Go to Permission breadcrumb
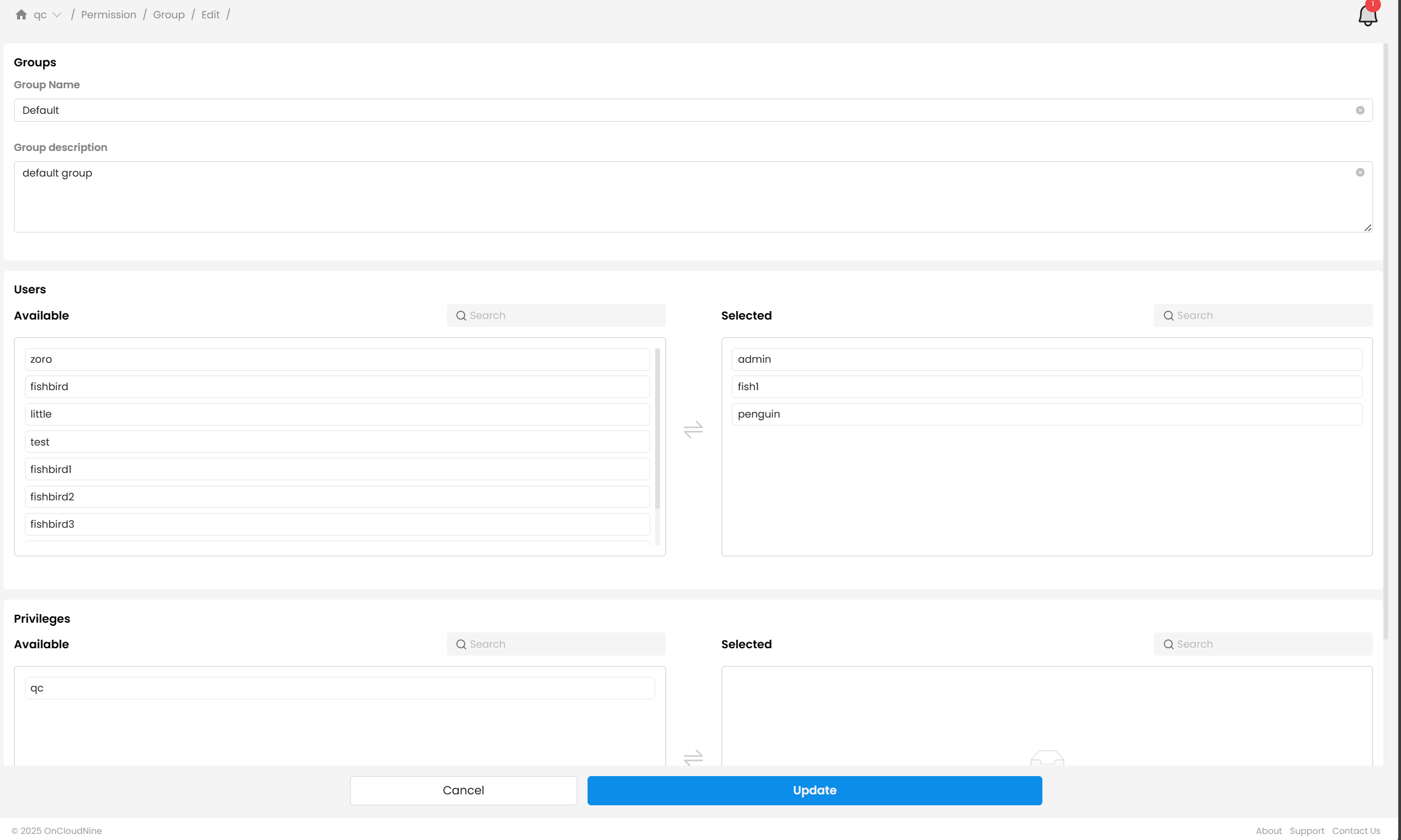The width and height of the screenshot is (1401, 840). pos(108,15)
